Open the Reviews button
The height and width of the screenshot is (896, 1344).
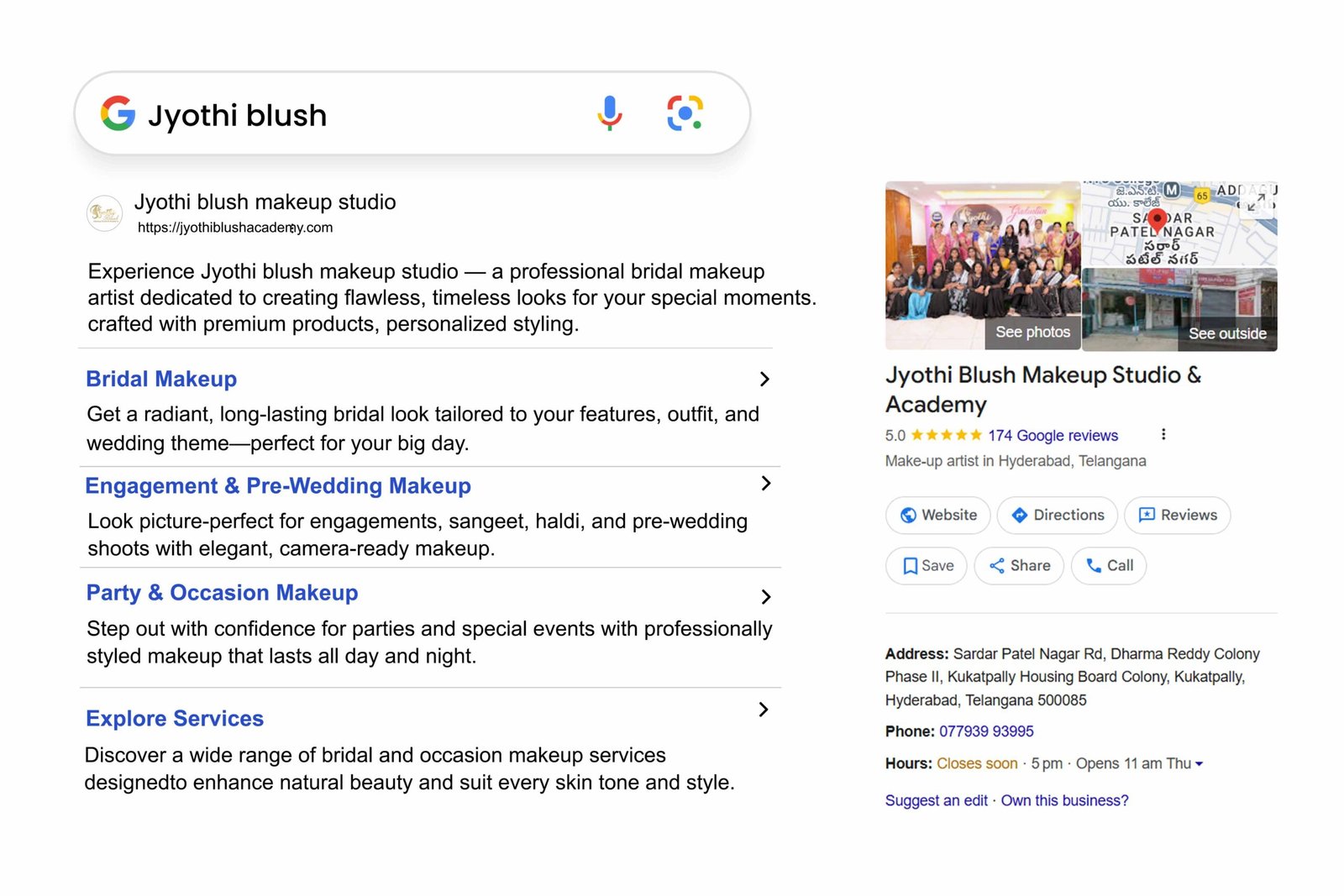1177,516
